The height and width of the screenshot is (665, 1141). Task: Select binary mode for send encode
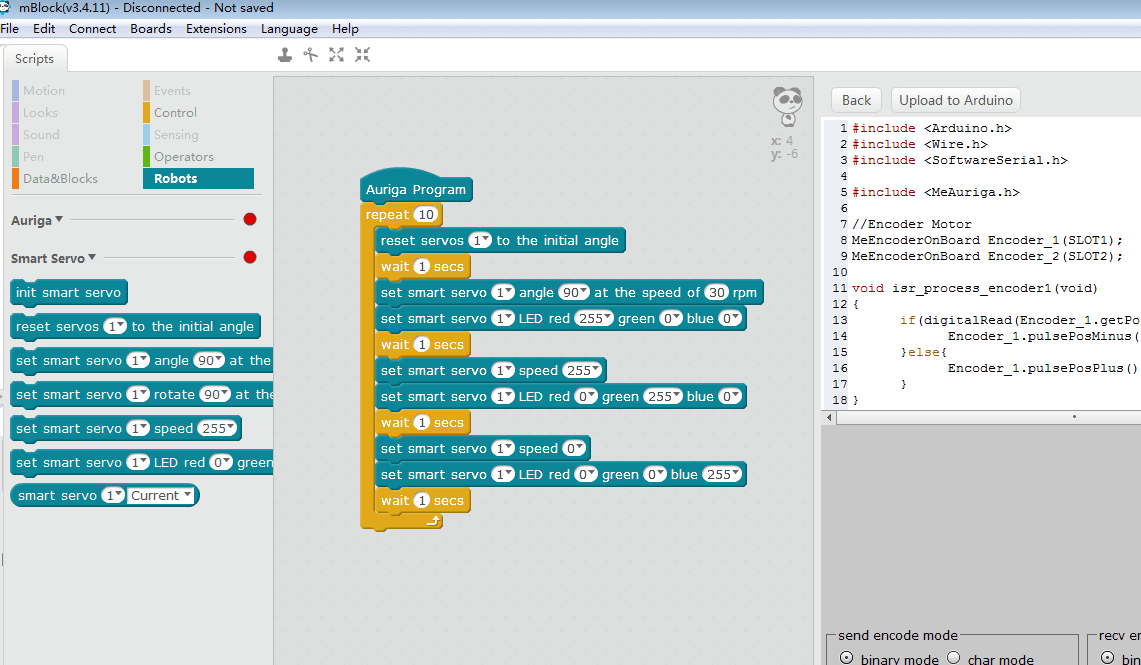[846, 658]
